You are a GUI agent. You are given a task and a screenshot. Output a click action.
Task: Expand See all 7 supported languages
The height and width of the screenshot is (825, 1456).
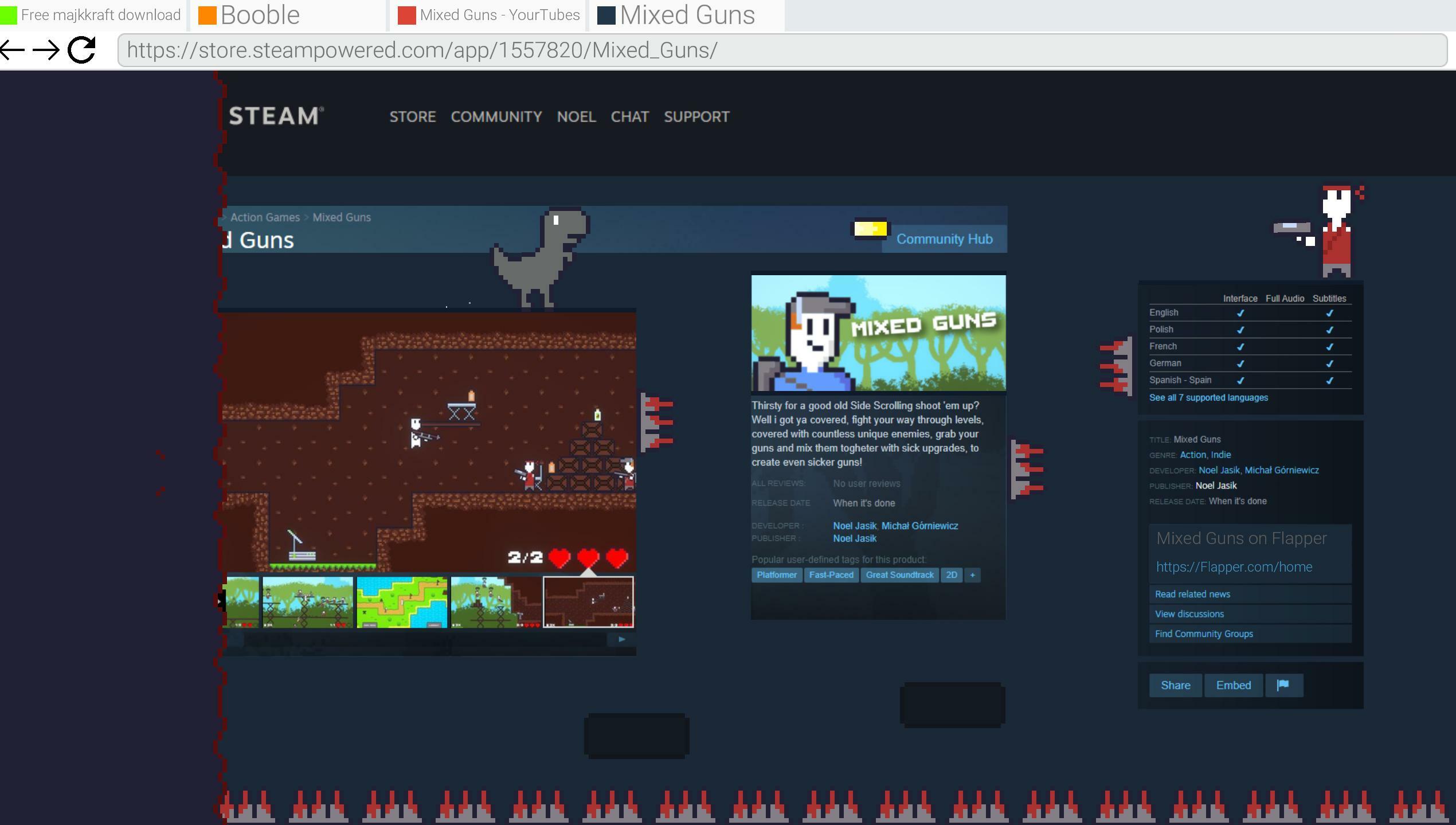point(1208,397)
